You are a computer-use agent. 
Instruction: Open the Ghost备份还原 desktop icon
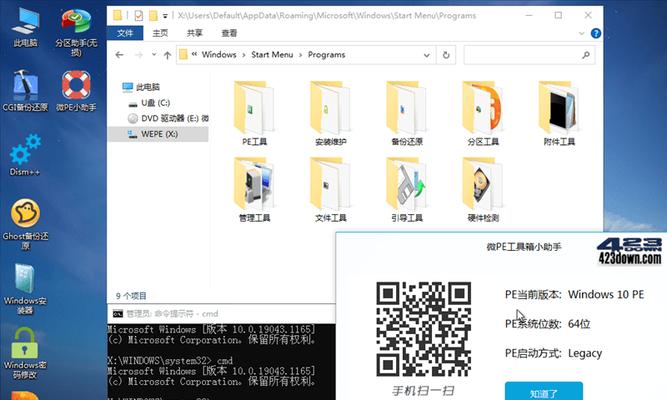point(26,224)
